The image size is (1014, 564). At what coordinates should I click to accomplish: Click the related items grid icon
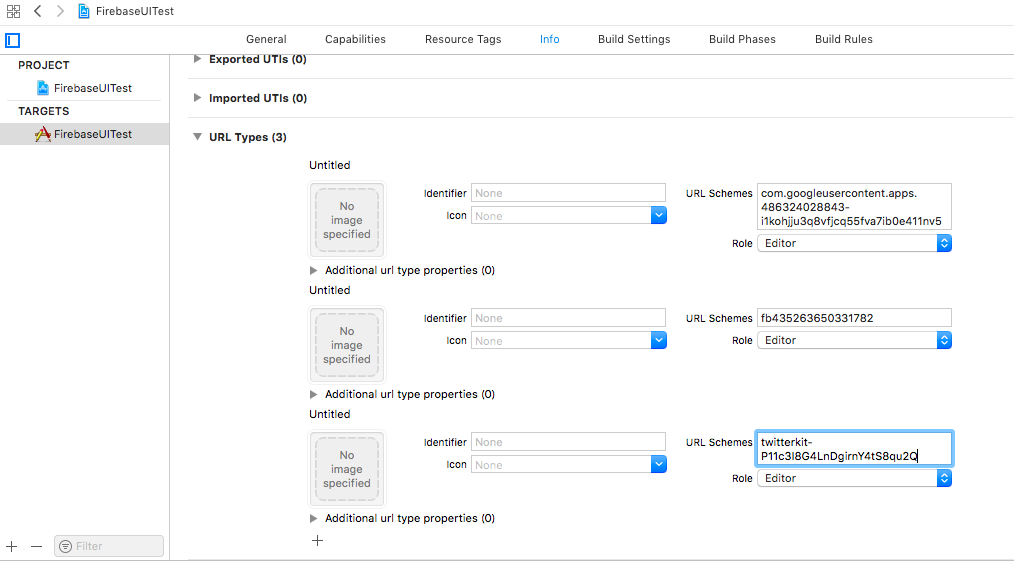click(x=13, y=11)
